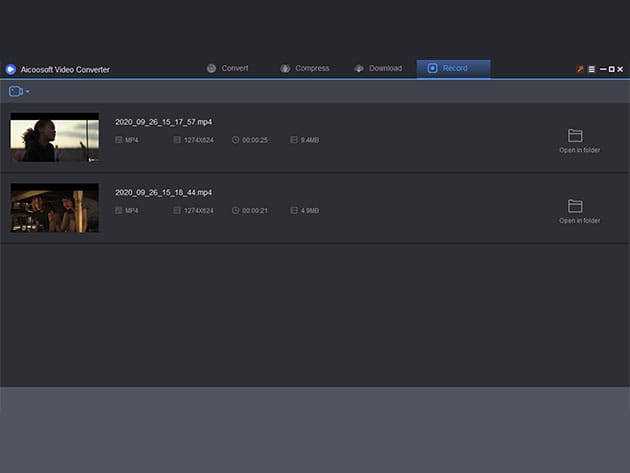630x473 pixels.
Task: Go to the Download tab
Action: (377, 69)
